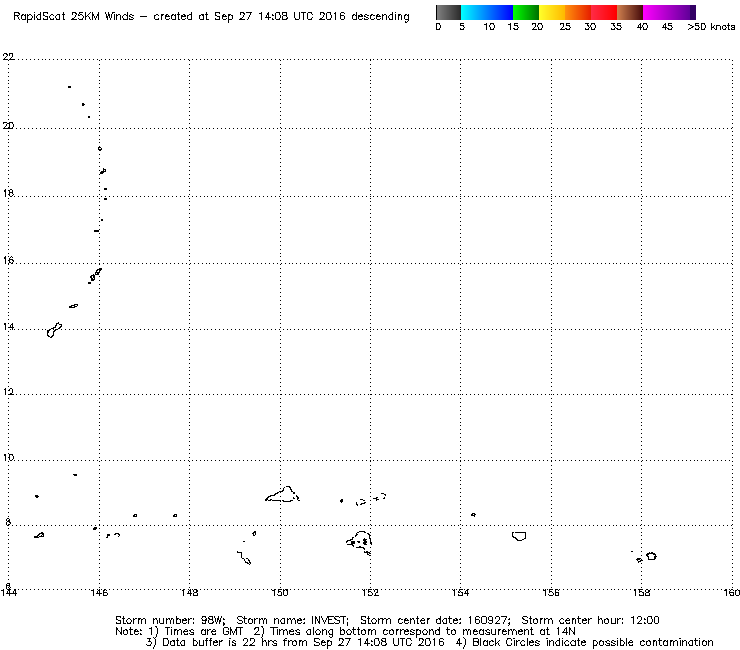Click the longitude axis label '156'

[x=551, y=592]
